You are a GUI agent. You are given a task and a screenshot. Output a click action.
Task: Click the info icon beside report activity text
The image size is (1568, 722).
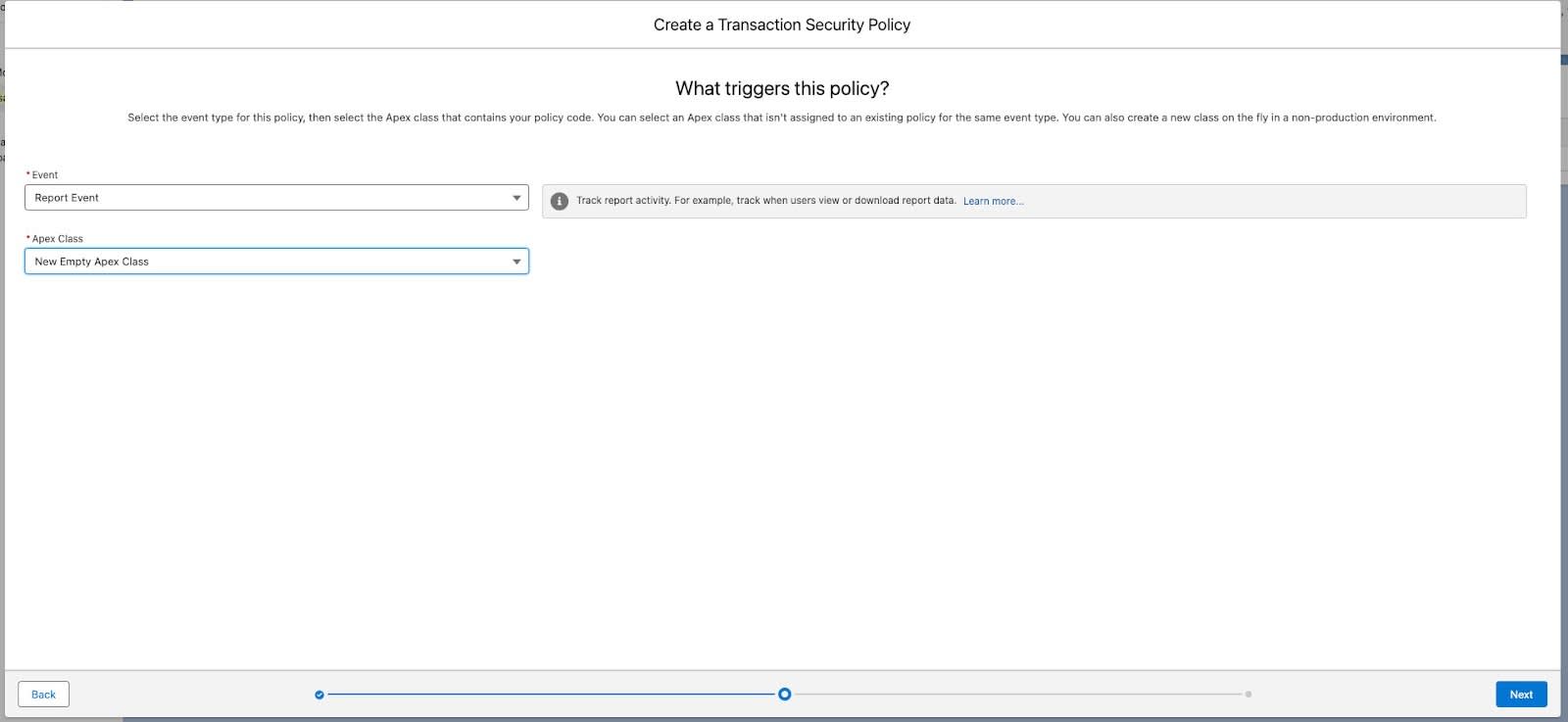(560, 201)
